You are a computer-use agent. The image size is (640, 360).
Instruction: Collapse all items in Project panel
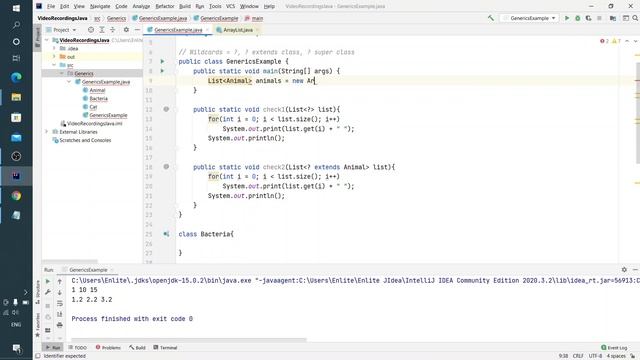[113, 30]
